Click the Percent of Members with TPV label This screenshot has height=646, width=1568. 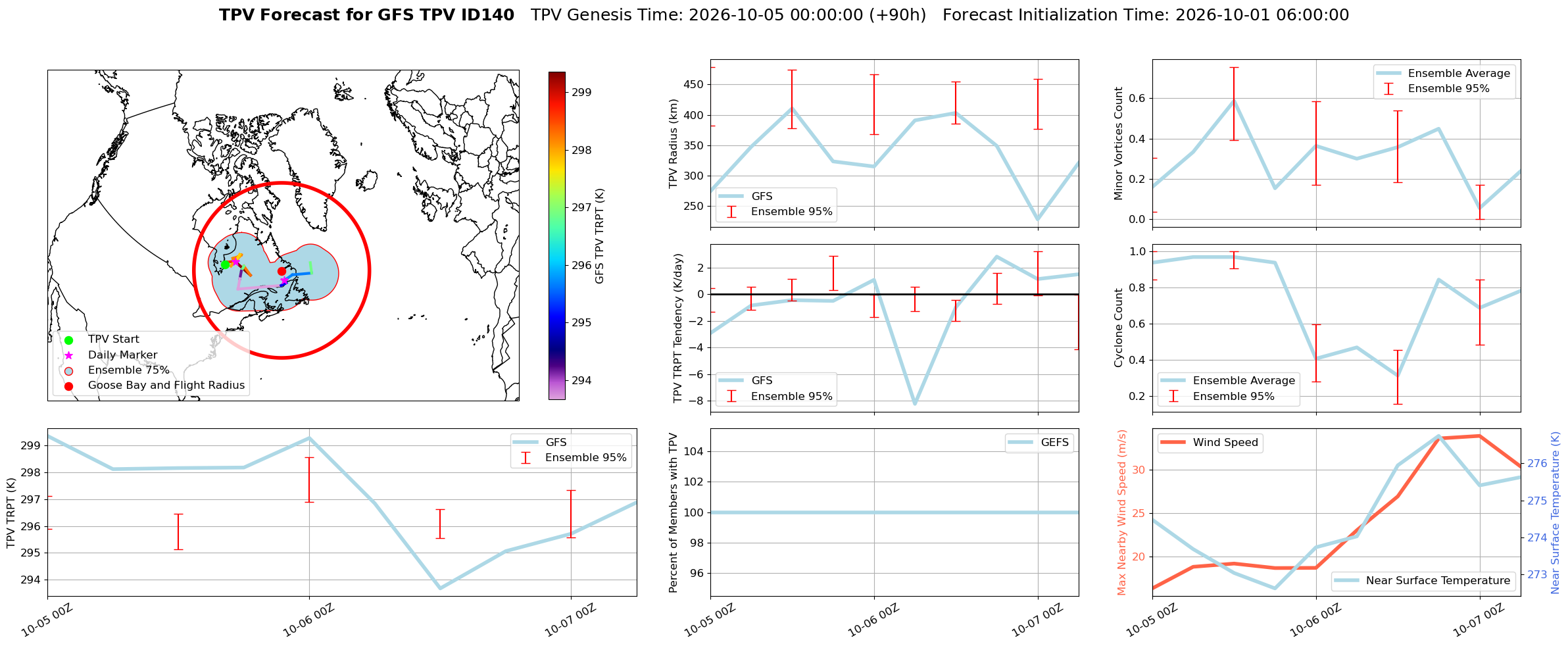tap(673, 512)
